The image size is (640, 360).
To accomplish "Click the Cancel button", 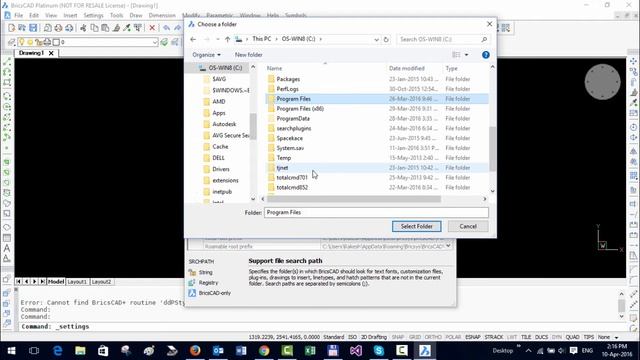I will pyautogui.click(x=468, y=226).
